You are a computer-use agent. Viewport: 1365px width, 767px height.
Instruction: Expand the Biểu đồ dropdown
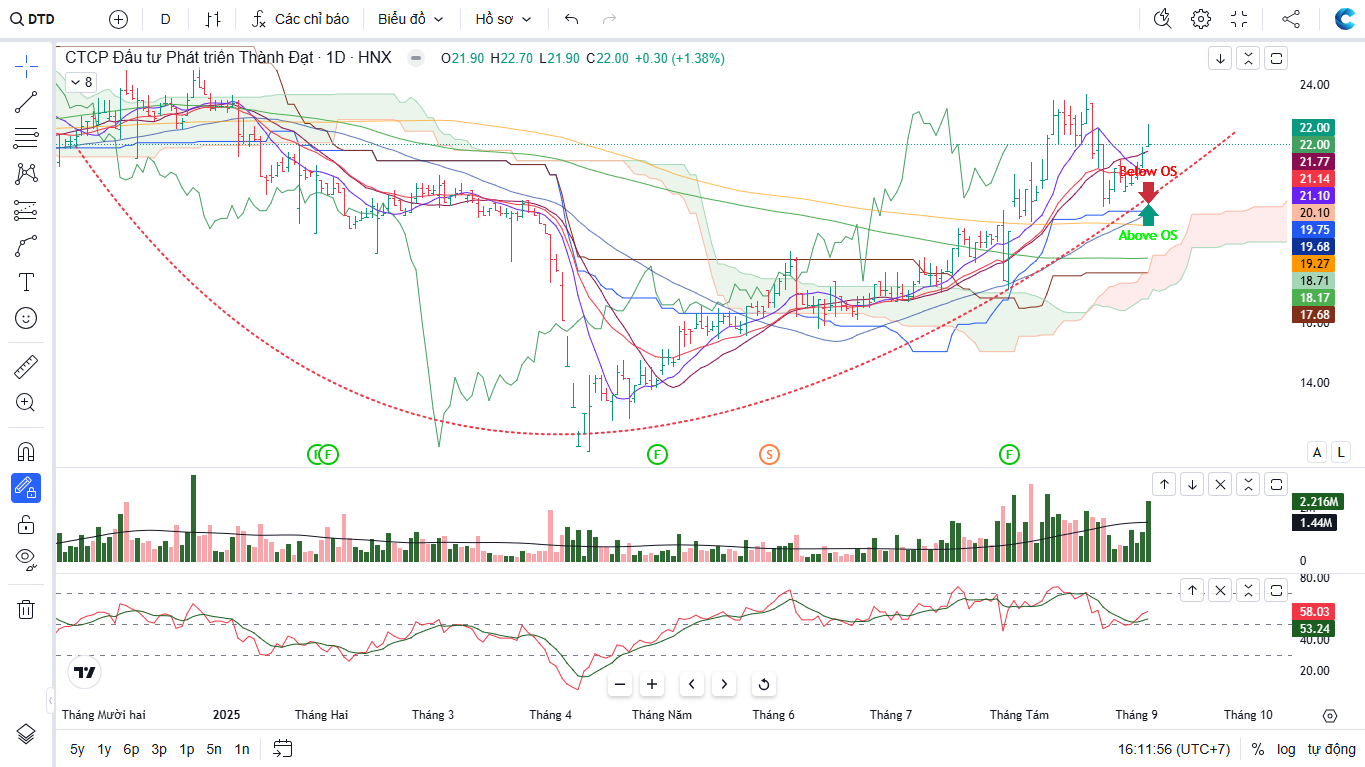pyautogui.click(x=410, y=19)
